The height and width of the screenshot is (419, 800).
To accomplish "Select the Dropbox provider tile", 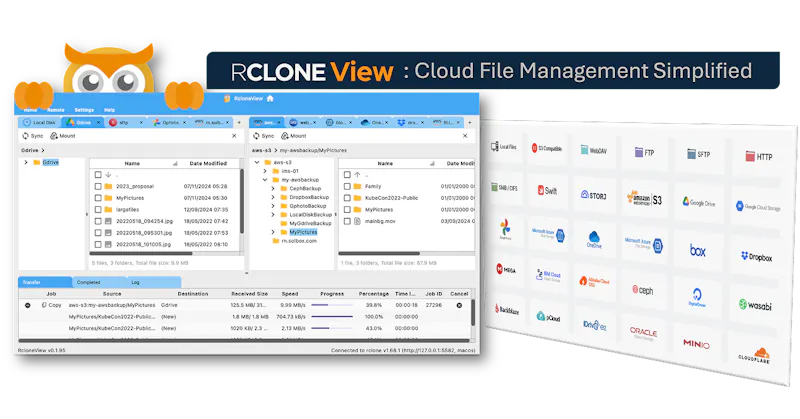I will coord(757,257).
